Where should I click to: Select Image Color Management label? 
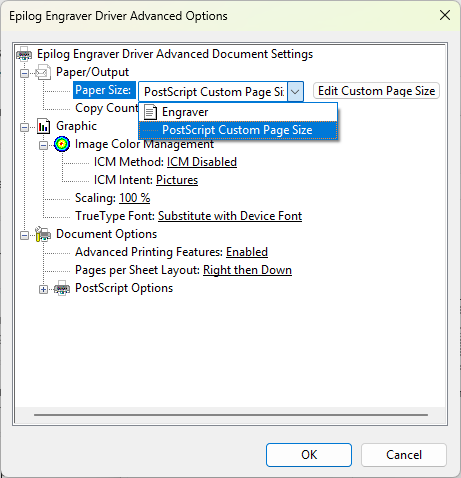tap(144, 144)
